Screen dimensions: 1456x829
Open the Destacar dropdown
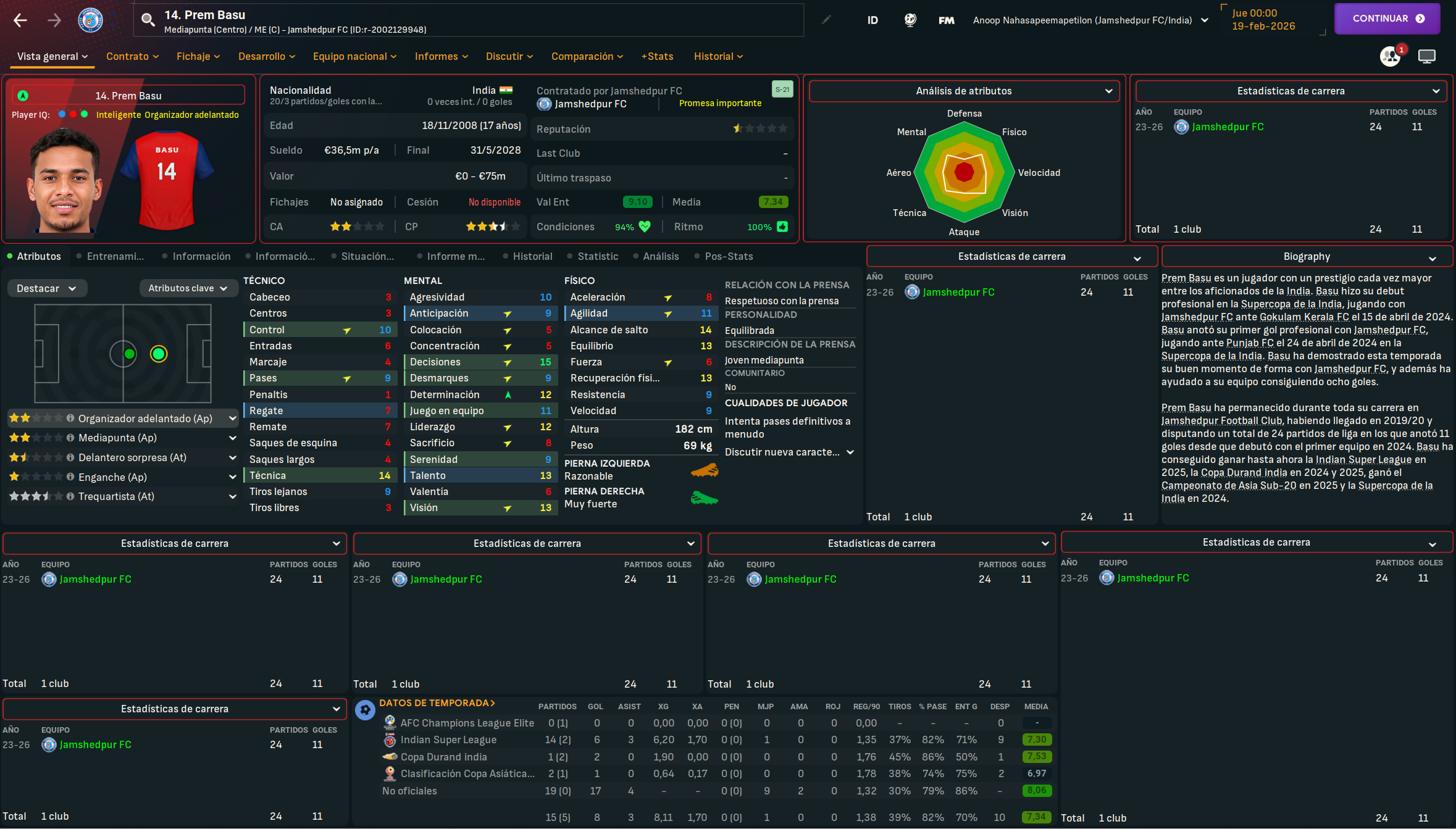pyautogui.click(x=47, y=288)
